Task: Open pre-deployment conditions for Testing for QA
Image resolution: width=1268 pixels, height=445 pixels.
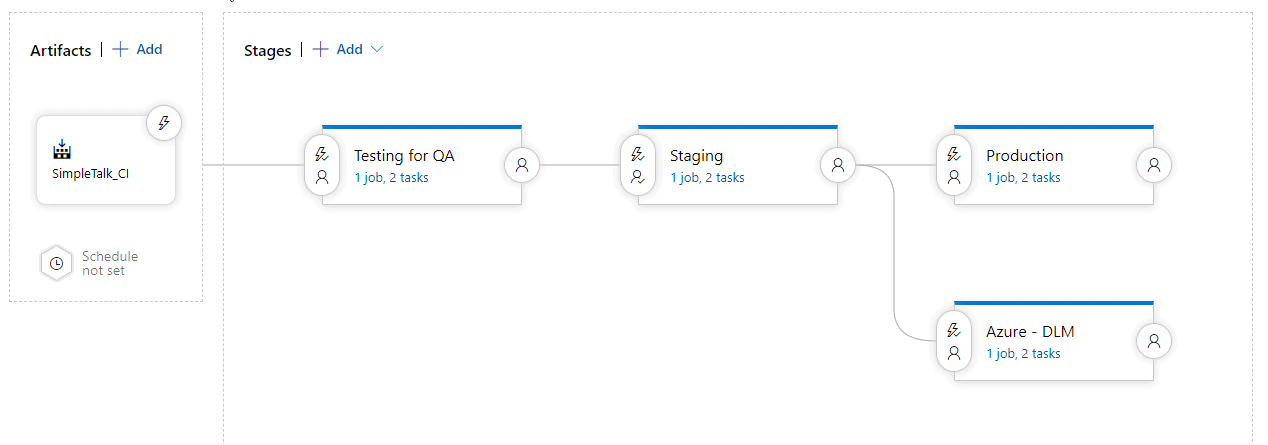Action: click(322, 165)
